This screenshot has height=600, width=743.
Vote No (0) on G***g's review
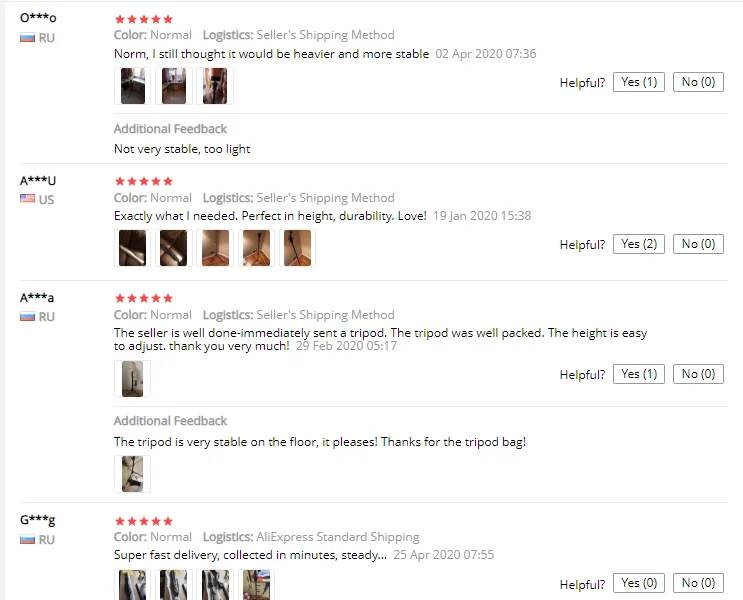coord(698,583)
